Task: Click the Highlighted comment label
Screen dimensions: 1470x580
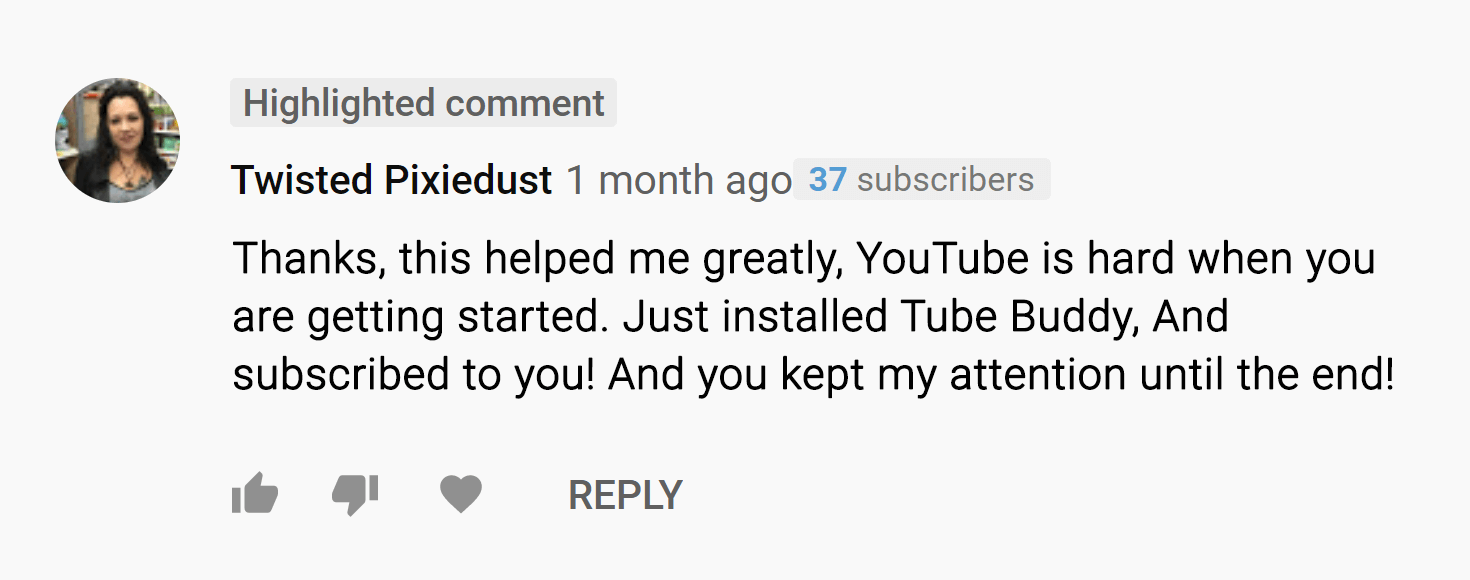Action: coord(423,103)
